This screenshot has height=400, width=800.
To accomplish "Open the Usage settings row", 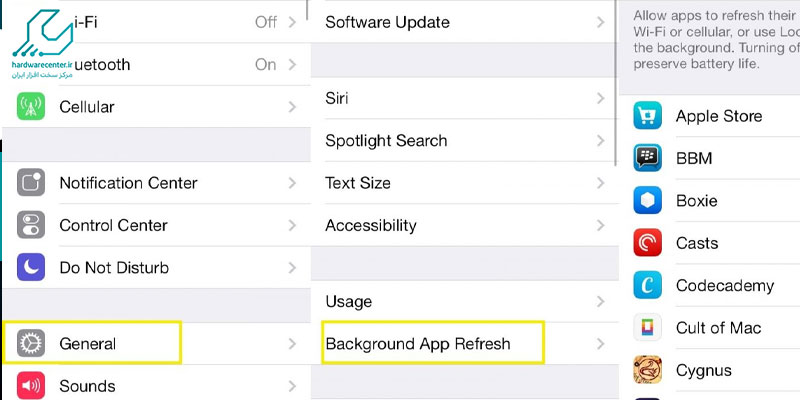I will coord(348,301).
